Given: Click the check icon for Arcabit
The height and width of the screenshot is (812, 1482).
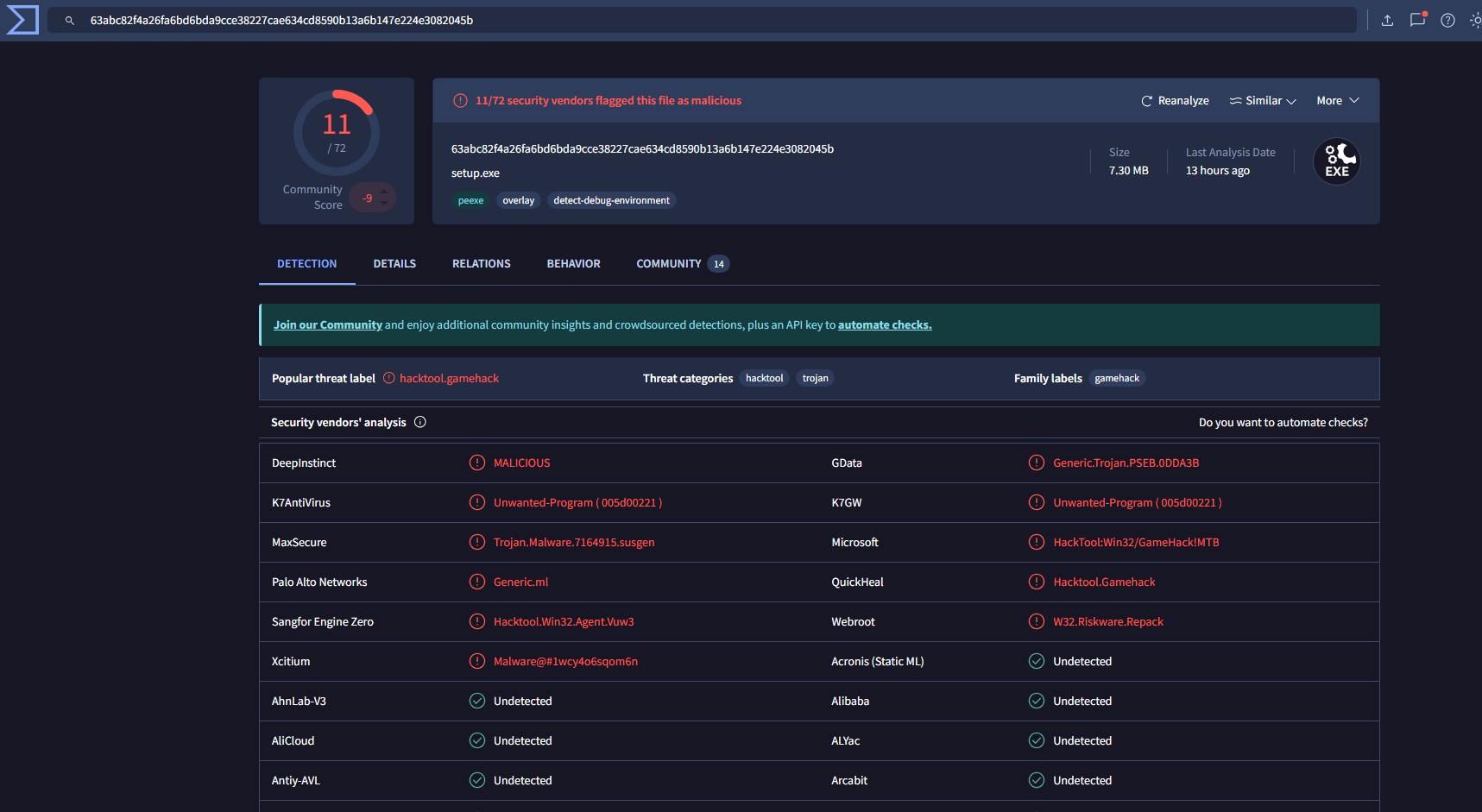Looking at the screenshot, I should pyautogui.click(x=1037, y=780).
